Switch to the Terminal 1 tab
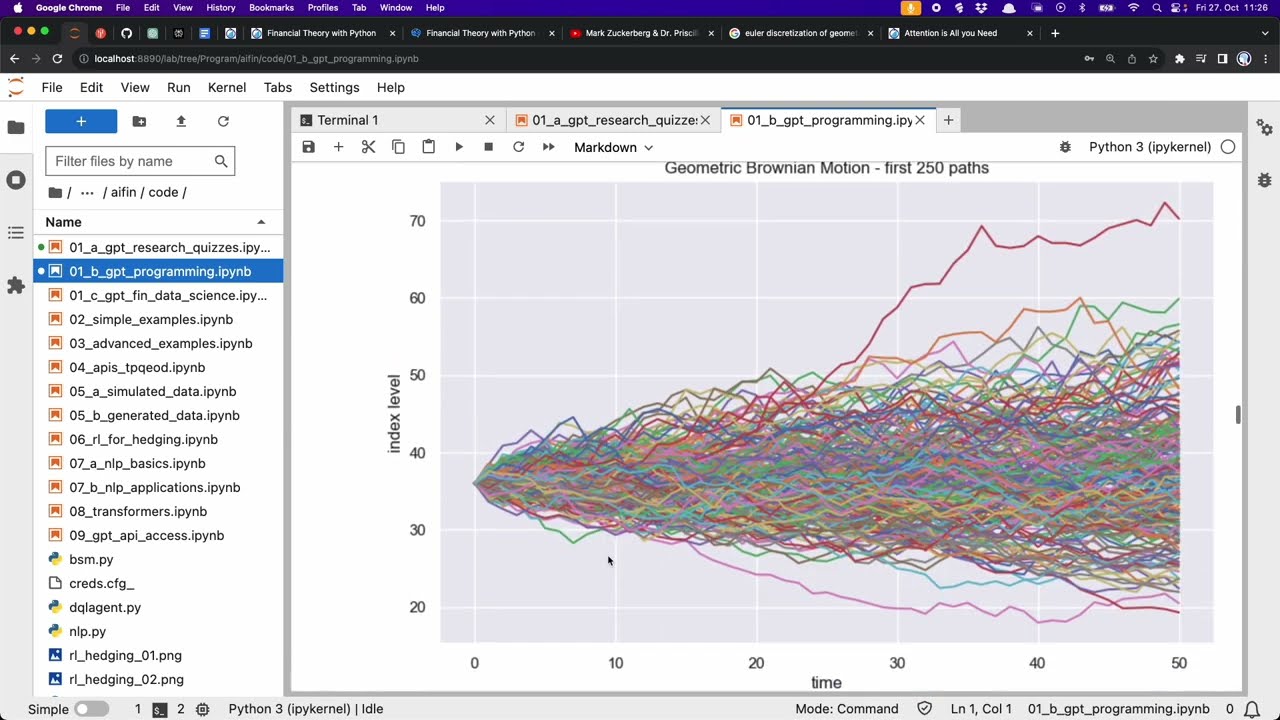This screenshot has height=720, width=1280. 347,120
